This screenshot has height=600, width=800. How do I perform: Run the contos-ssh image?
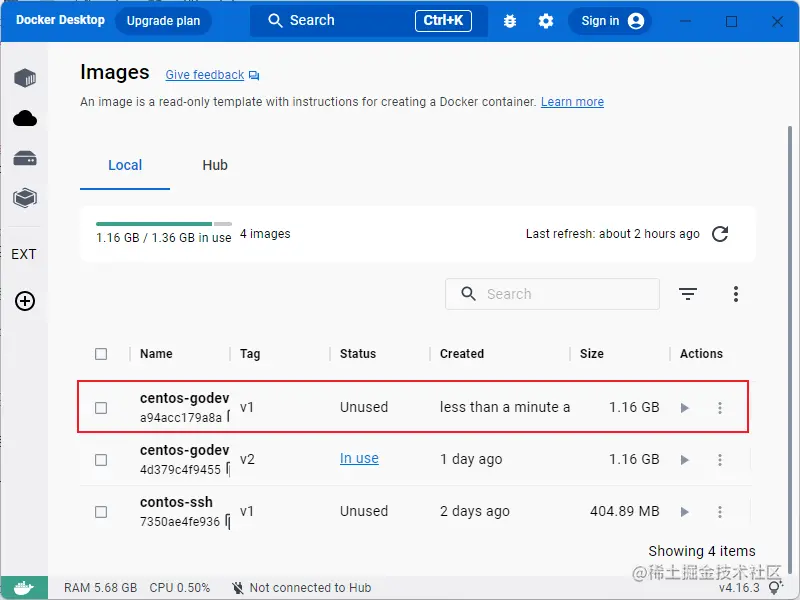point(685,512)
